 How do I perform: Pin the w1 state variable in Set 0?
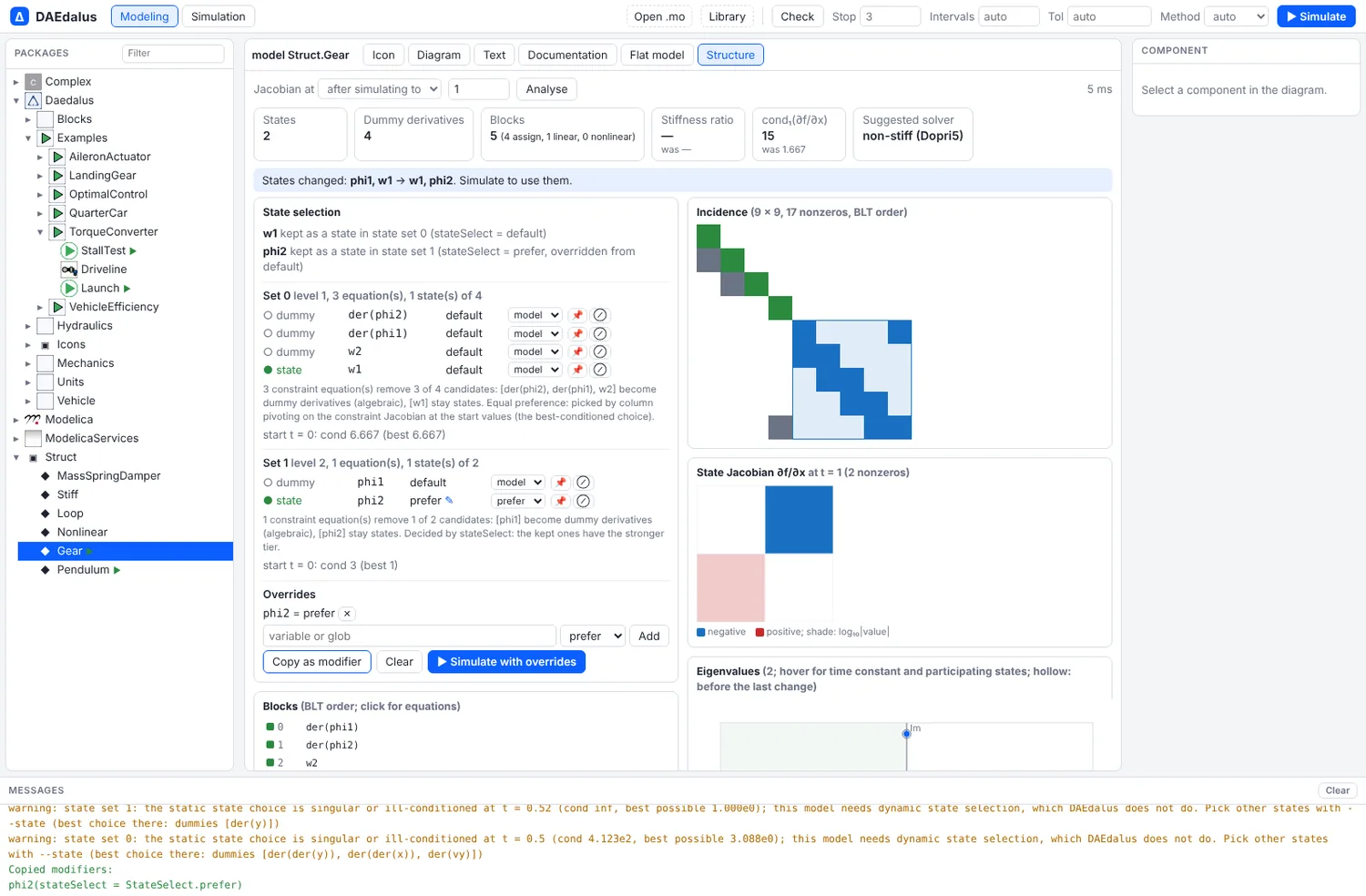pyautogui.click(x=577, y=370)
